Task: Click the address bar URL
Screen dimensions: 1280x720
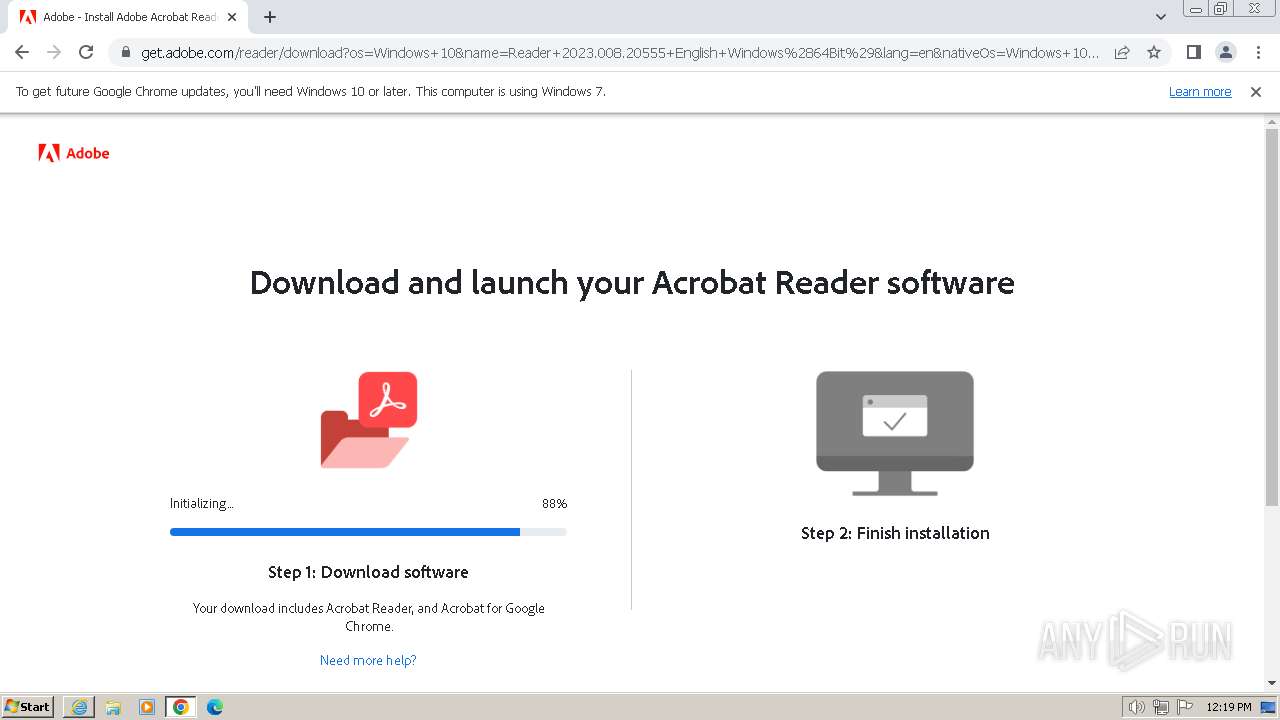Action: (x=620, y=52)
